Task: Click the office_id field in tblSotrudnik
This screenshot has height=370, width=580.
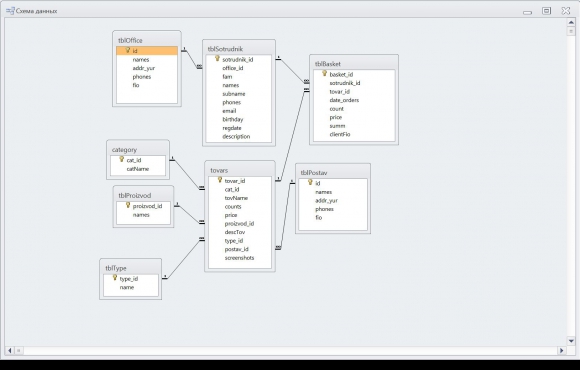Action: 233,68
